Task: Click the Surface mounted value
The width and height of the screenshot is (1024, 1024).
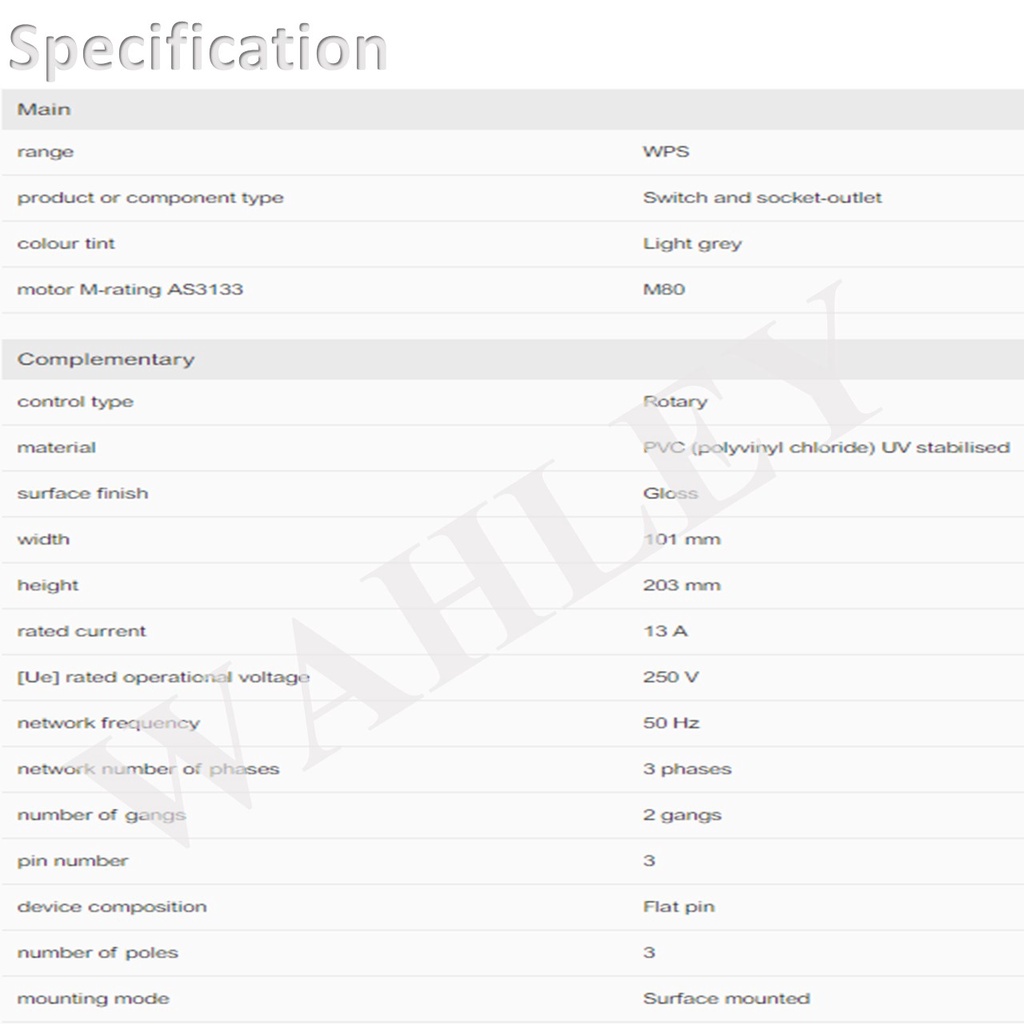Action: pyautogui.click(x=726, y=999)
